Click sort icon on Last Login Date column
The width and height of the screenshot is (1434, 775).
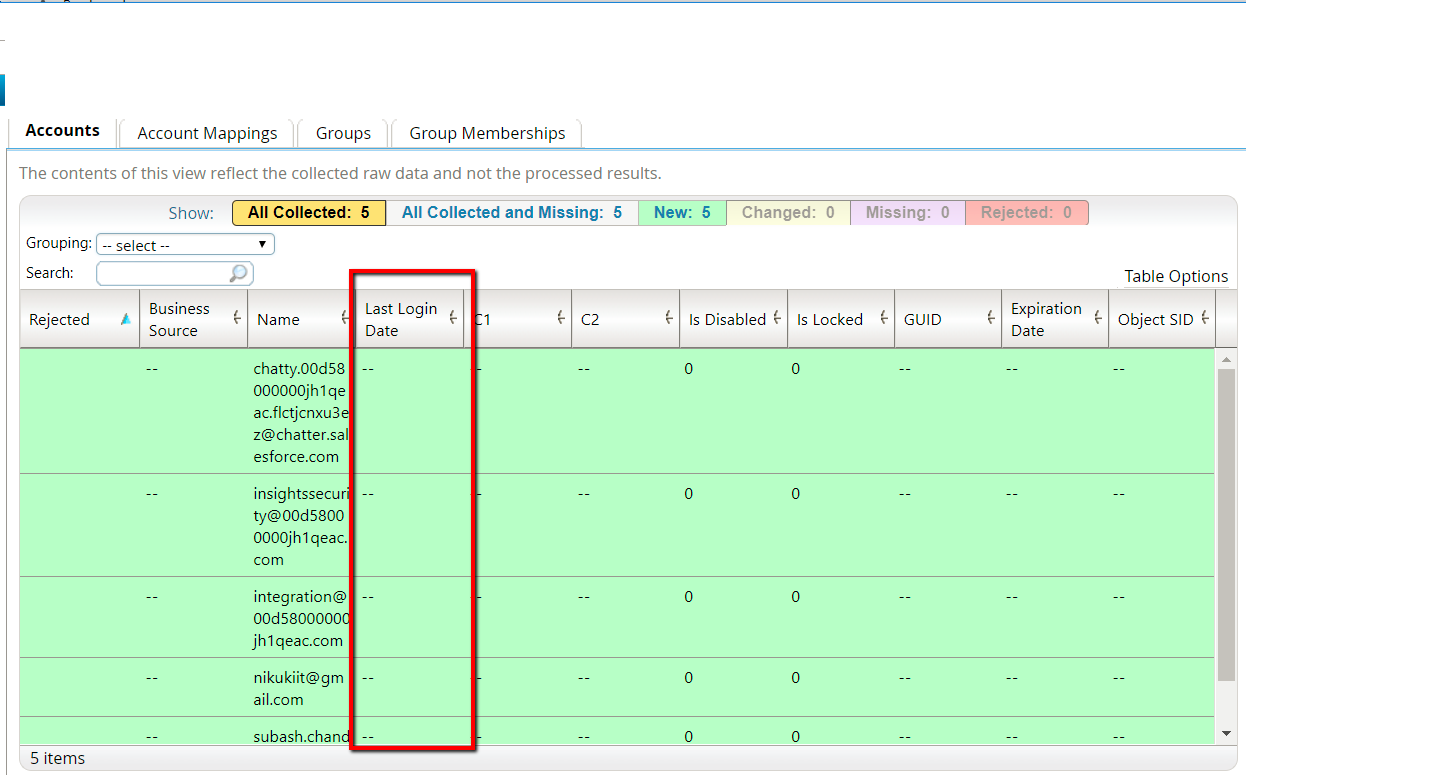click(452, 318)
